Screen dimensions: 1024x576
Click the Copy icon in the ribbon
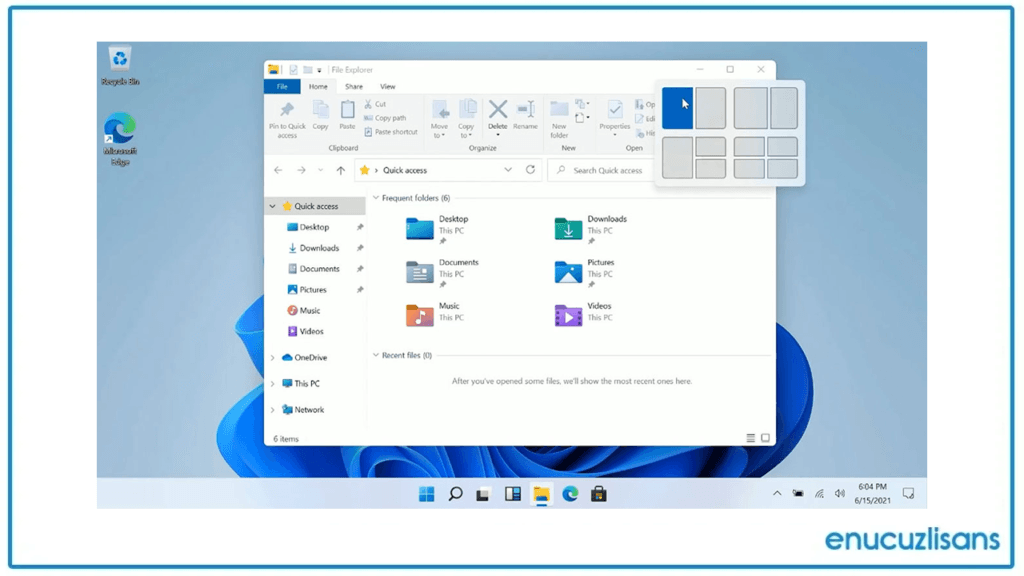pyautogui.click(x=320, y=110)
